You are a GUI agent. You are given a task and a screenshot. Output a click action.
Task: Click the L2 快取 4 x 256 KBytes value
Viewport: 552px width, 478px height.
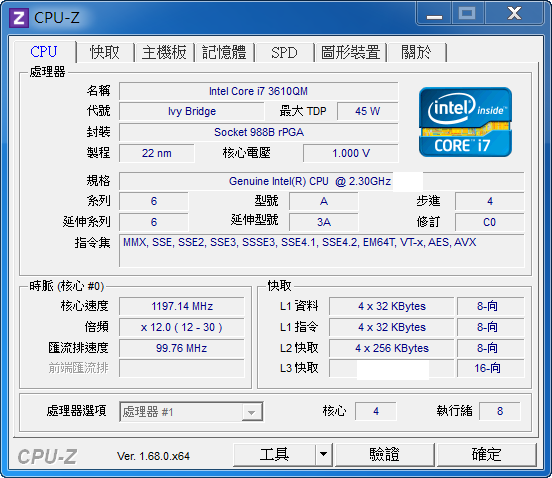(x=391, y=348)
